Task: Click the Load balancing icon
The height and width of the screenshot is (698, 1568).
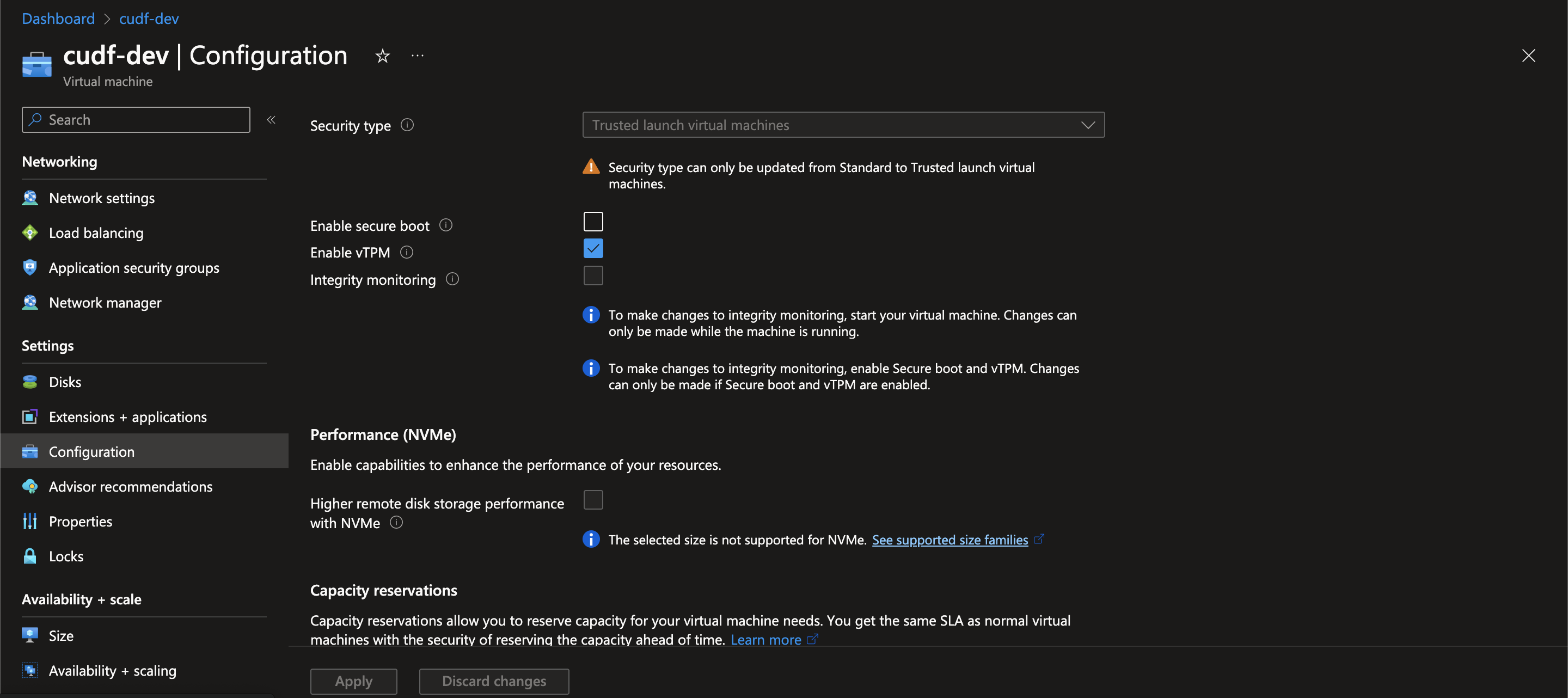Action: [x=30, y=232]
